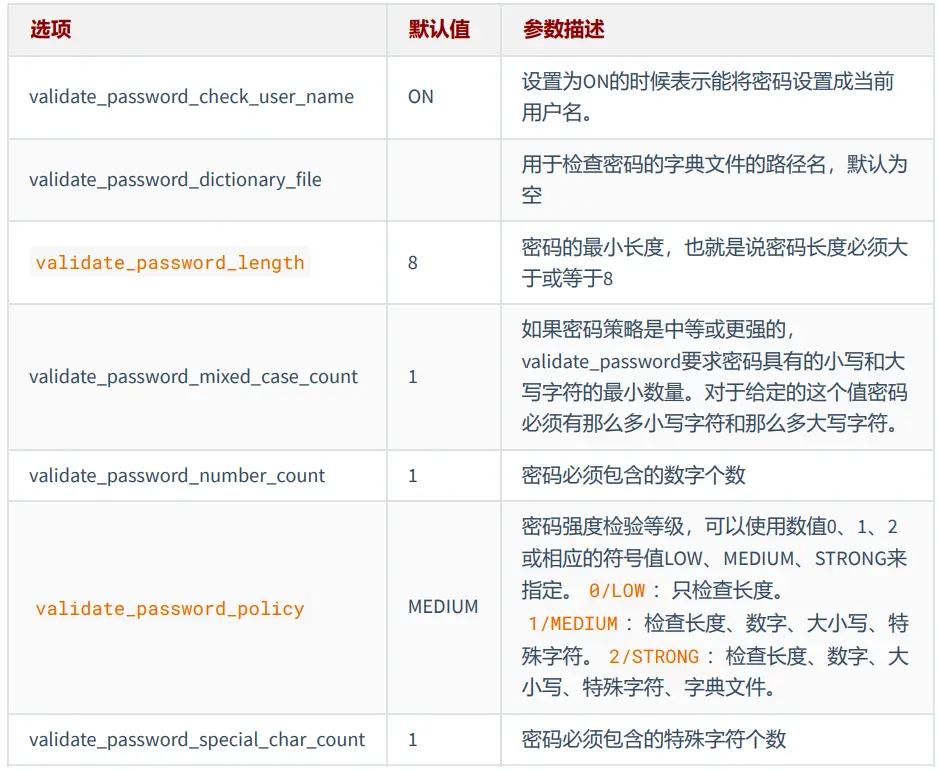Click the orange 2/STRONG code text
The height and width of the screenshot is (772, 940).
[654, 657]
